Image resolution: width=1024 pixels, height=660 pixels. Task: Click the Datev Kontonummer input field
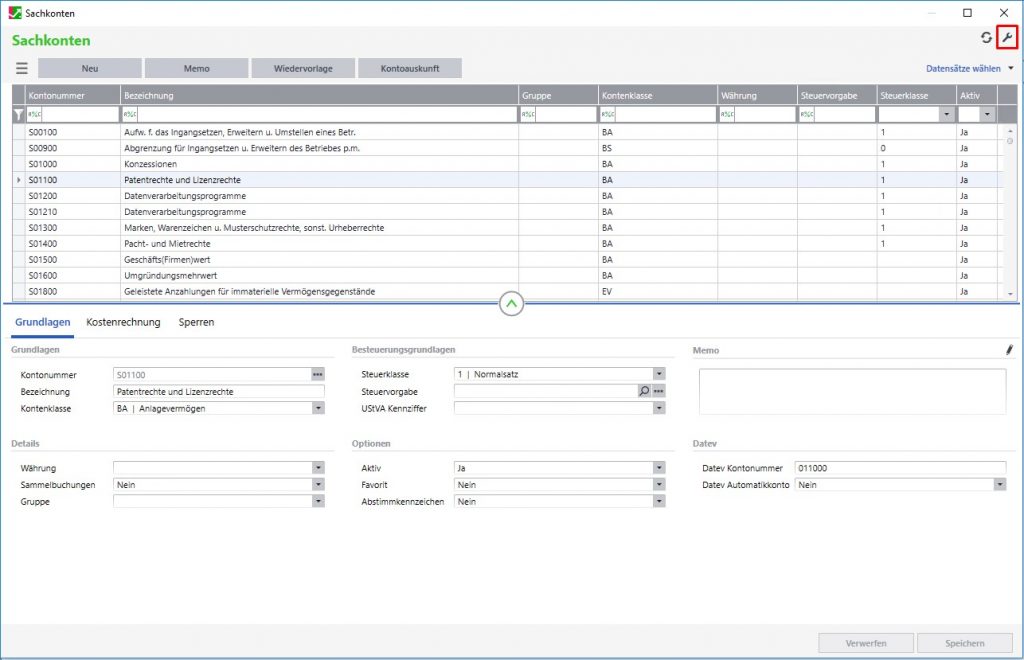(898, 468)
